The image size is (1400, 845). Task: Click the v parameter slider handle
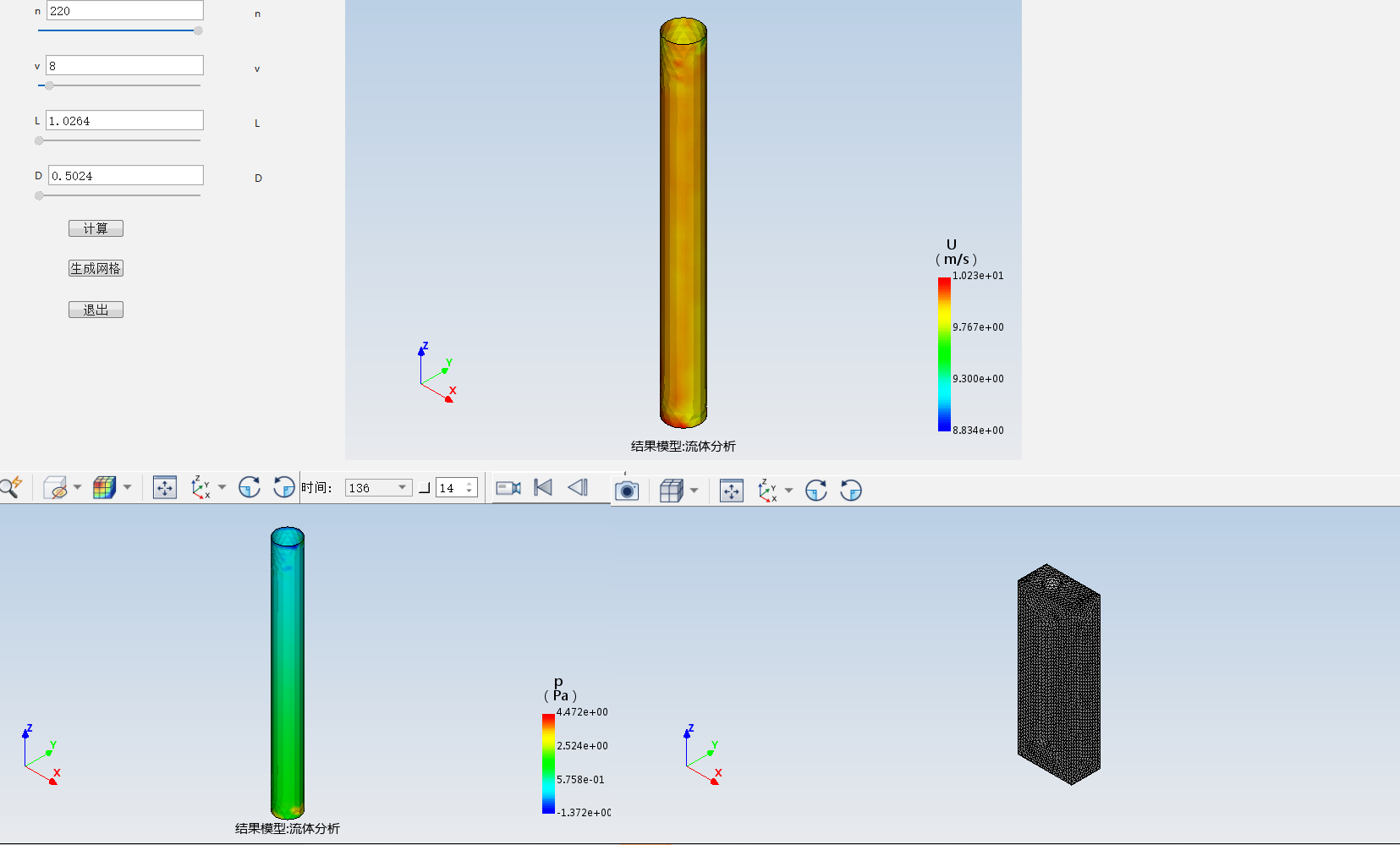pyautogui.click(x=49, y=85)
